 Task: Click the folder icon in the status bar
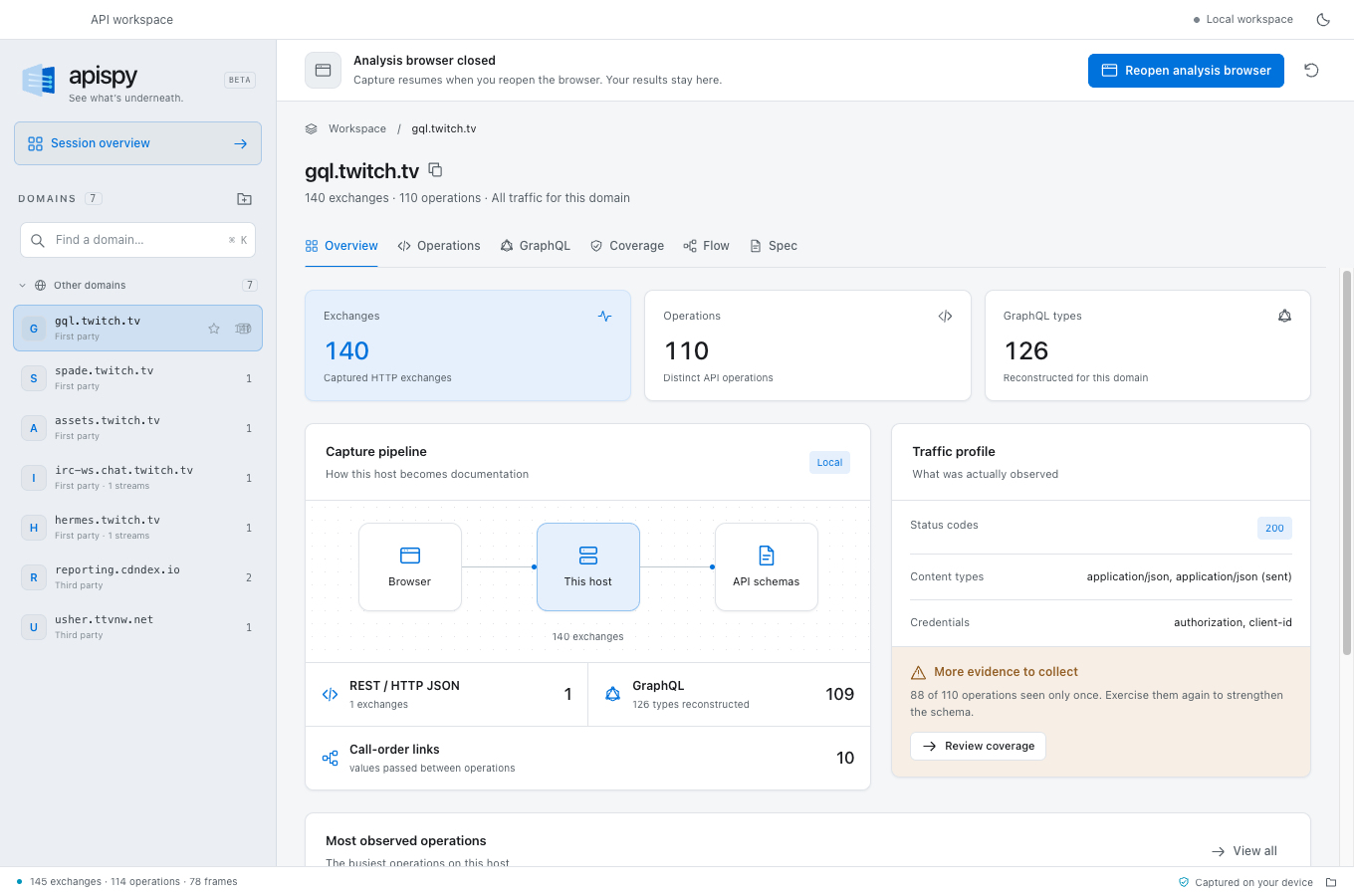click(x=1331, y=882)
